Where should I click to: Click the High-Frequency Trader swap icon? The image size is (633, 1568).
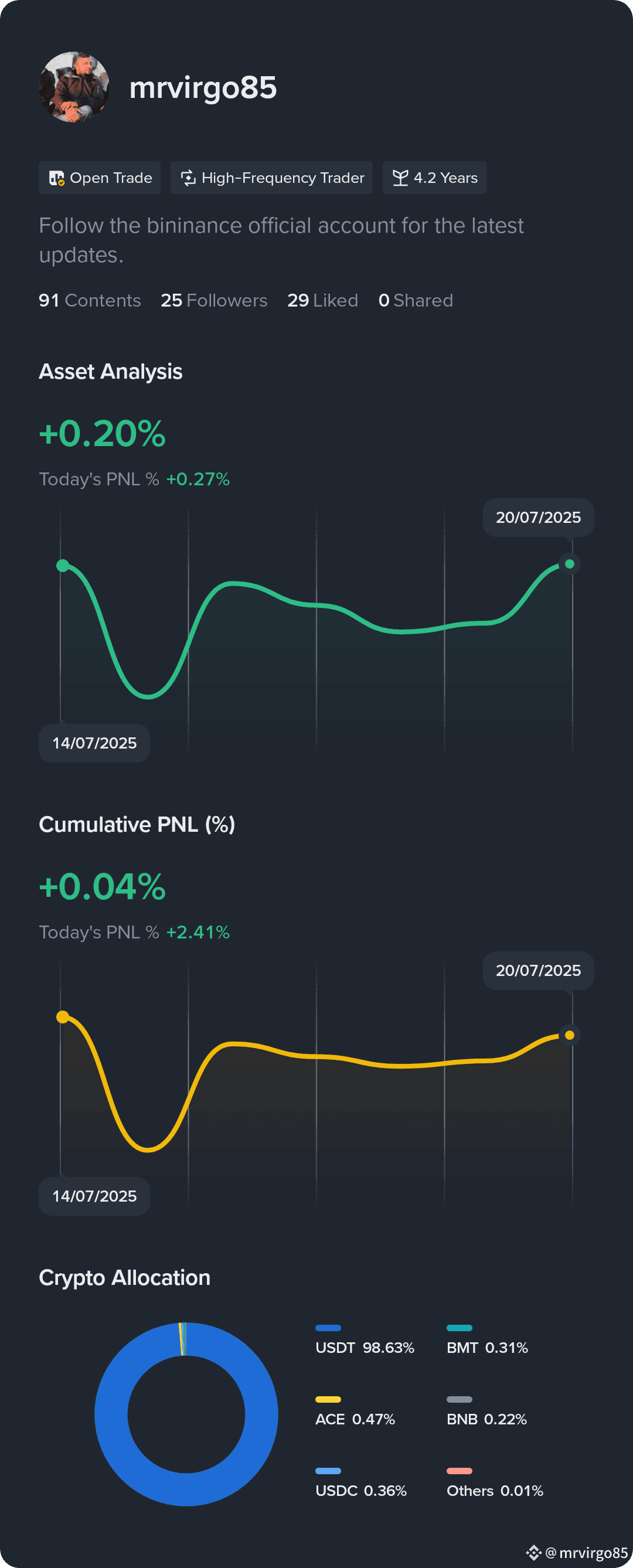click(188, 178)
